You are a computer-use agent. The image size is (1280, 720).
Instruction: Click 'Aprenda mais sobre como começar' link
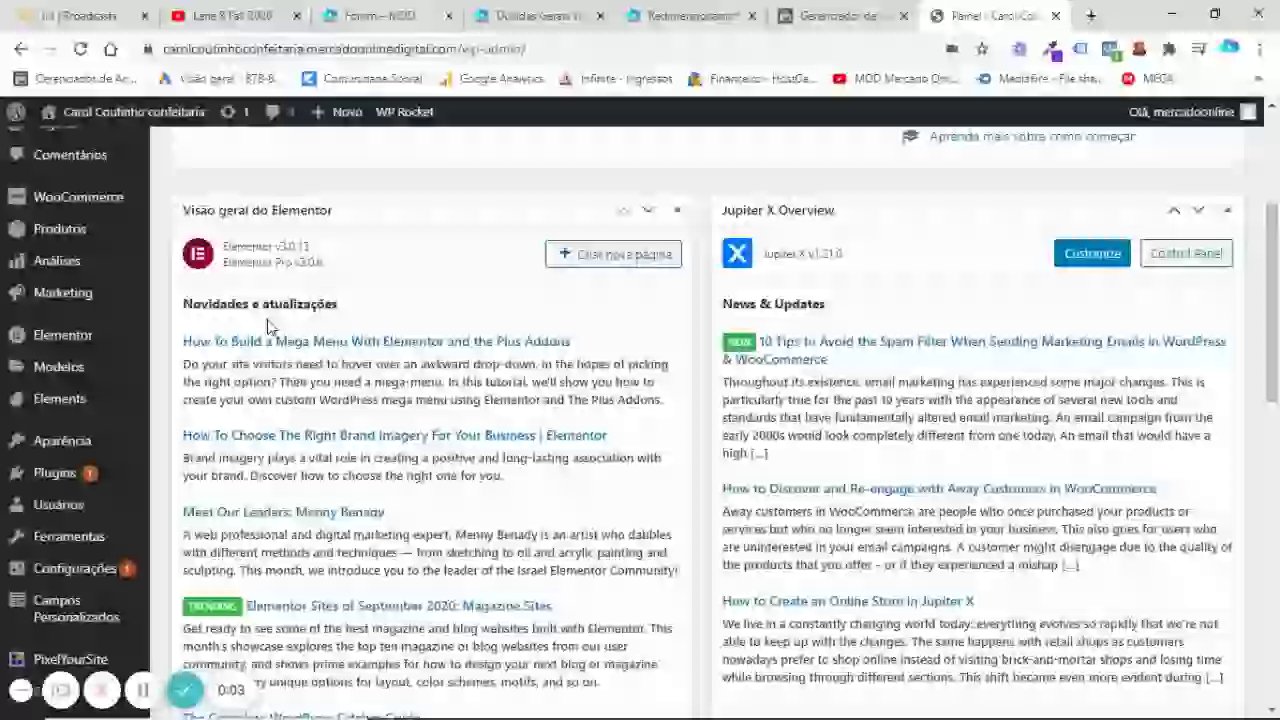1032,136
